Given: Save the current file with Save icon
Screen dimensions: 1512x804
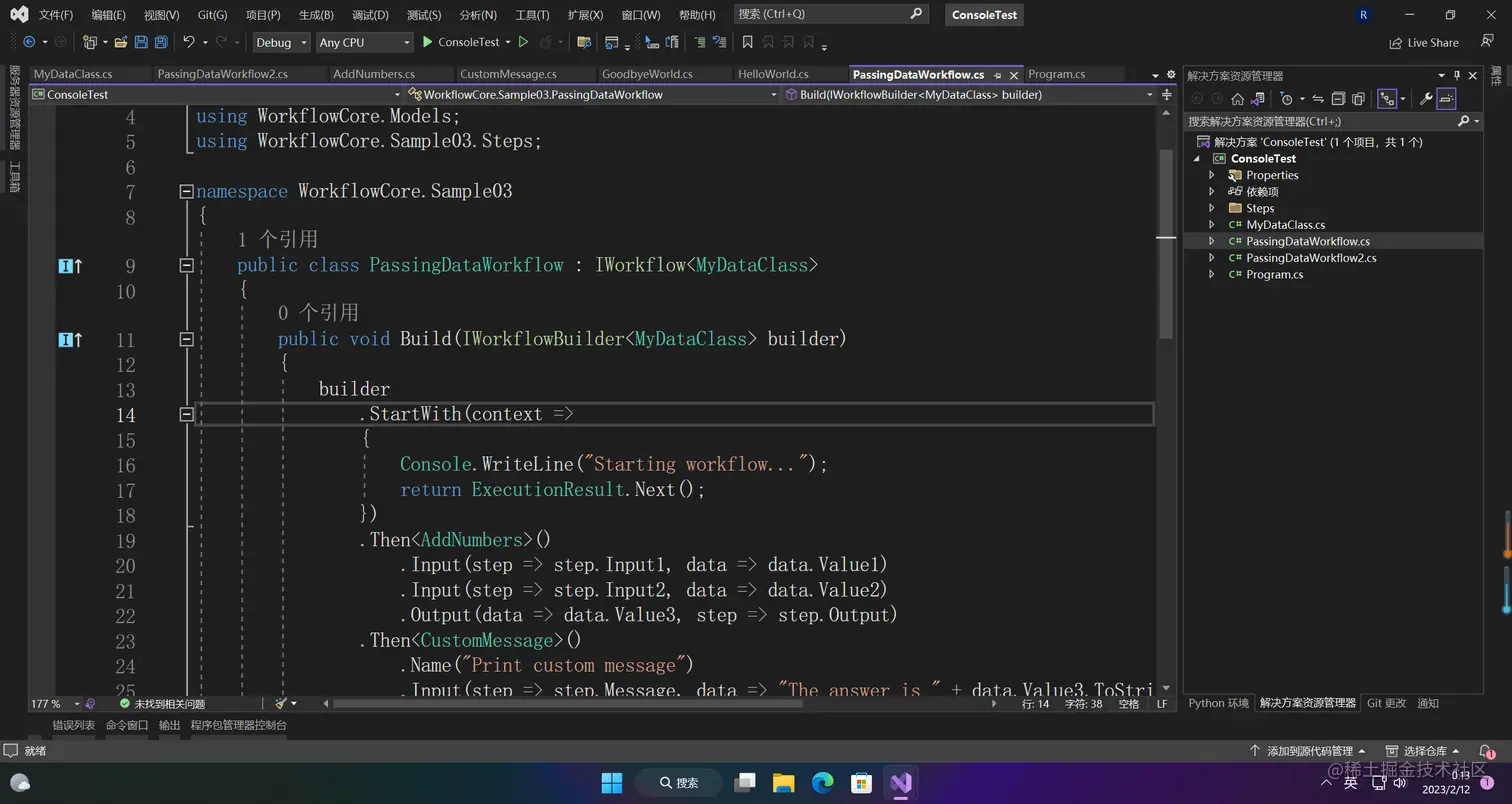Looking at the screenshot, I should point(141,42).
